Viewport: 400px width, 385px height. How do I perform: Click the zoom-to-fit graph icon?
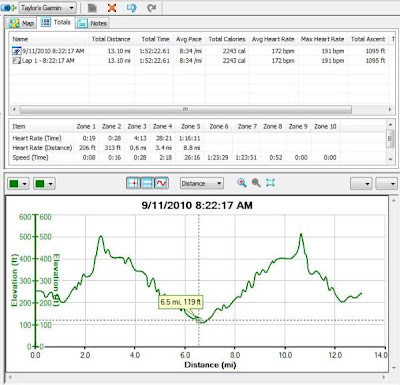tap(270, 183)
